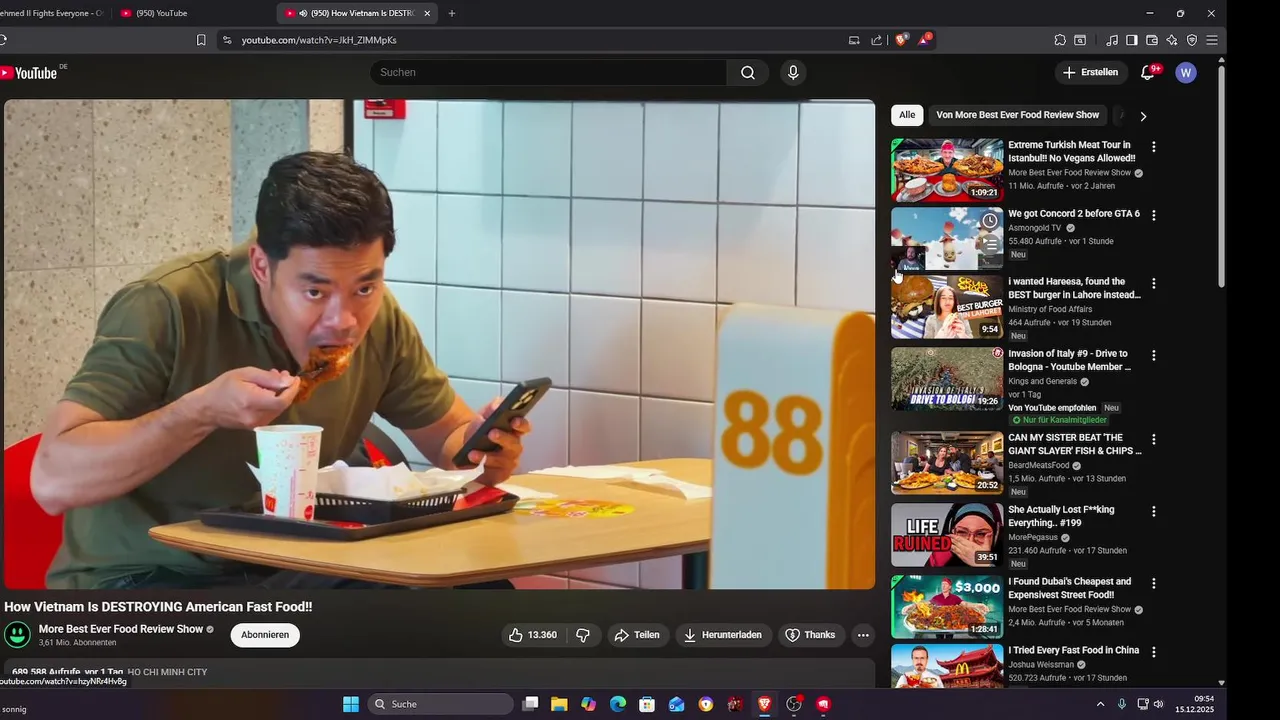The height and width of the screenshot is (720, 1280).
Task: Click the search magnifier button on YouTube
Action: coord(748,73)
